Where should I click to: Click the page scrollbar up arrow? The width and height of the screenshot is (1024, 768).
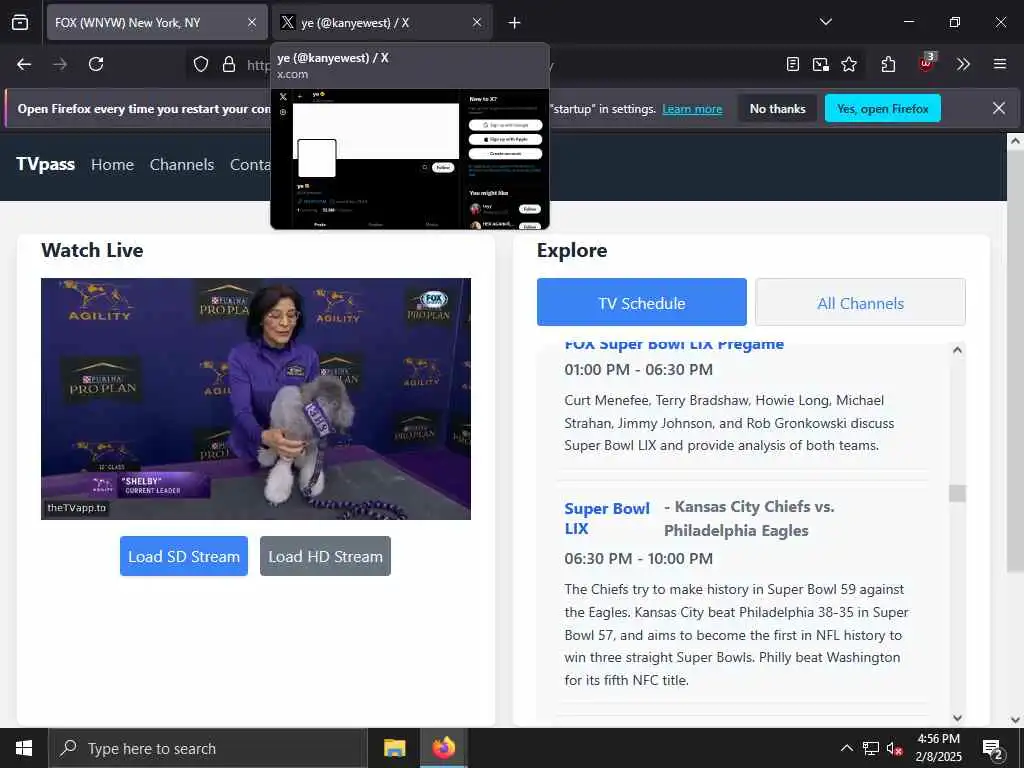click(x=1016, y=140)
